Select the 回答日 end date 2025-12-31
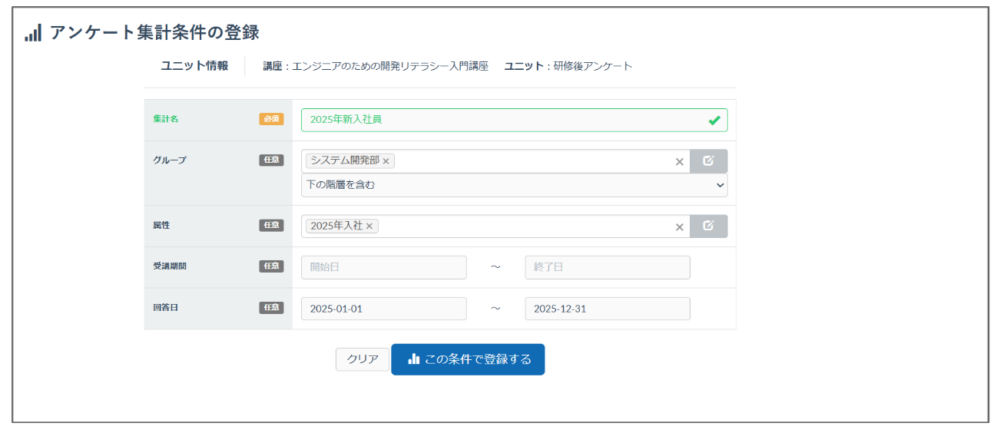1000x433 pixels. (x=607, y=309)
